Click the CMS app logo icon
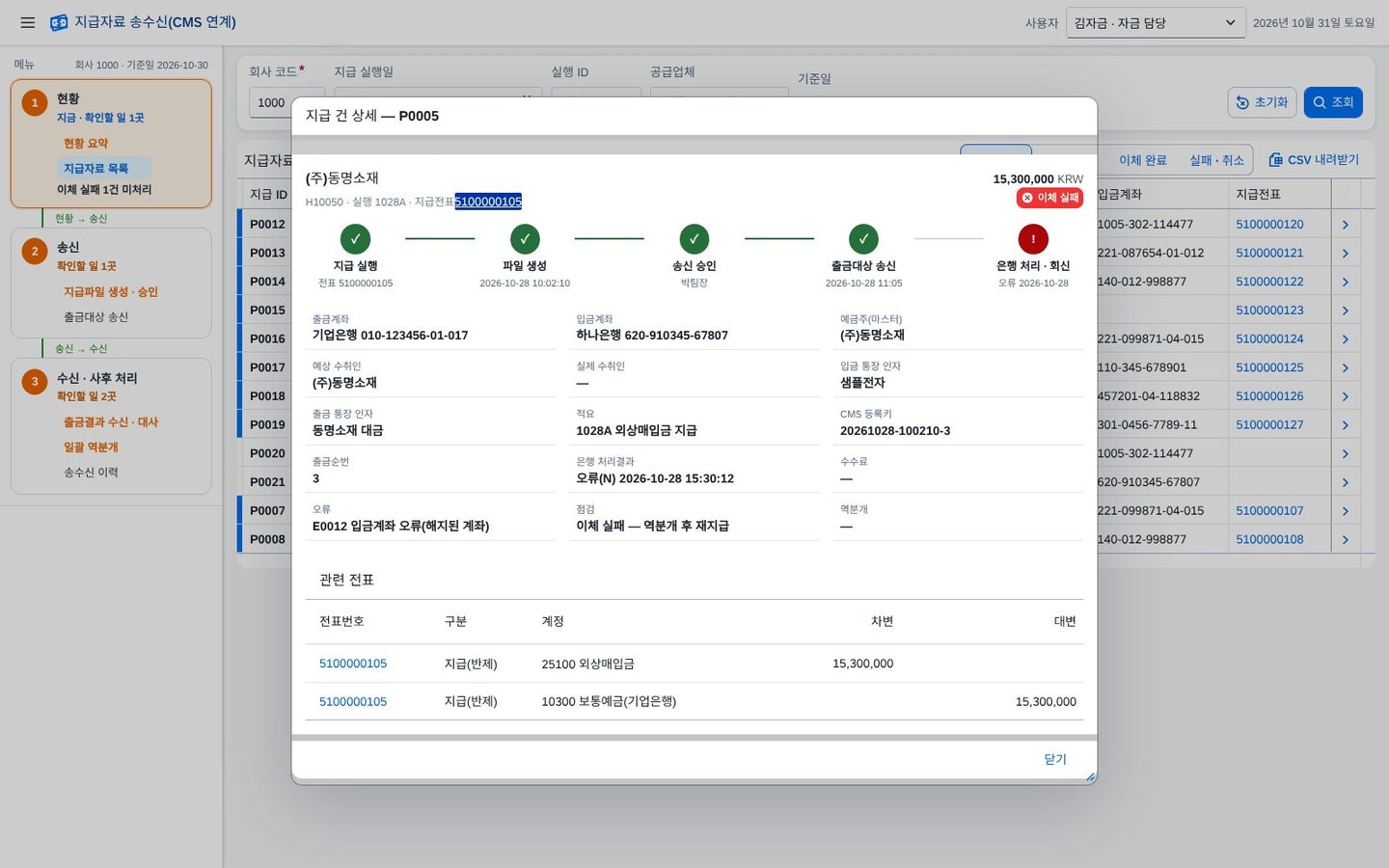Viewport: 1389px width, 868px height. (x=59, y=22)
